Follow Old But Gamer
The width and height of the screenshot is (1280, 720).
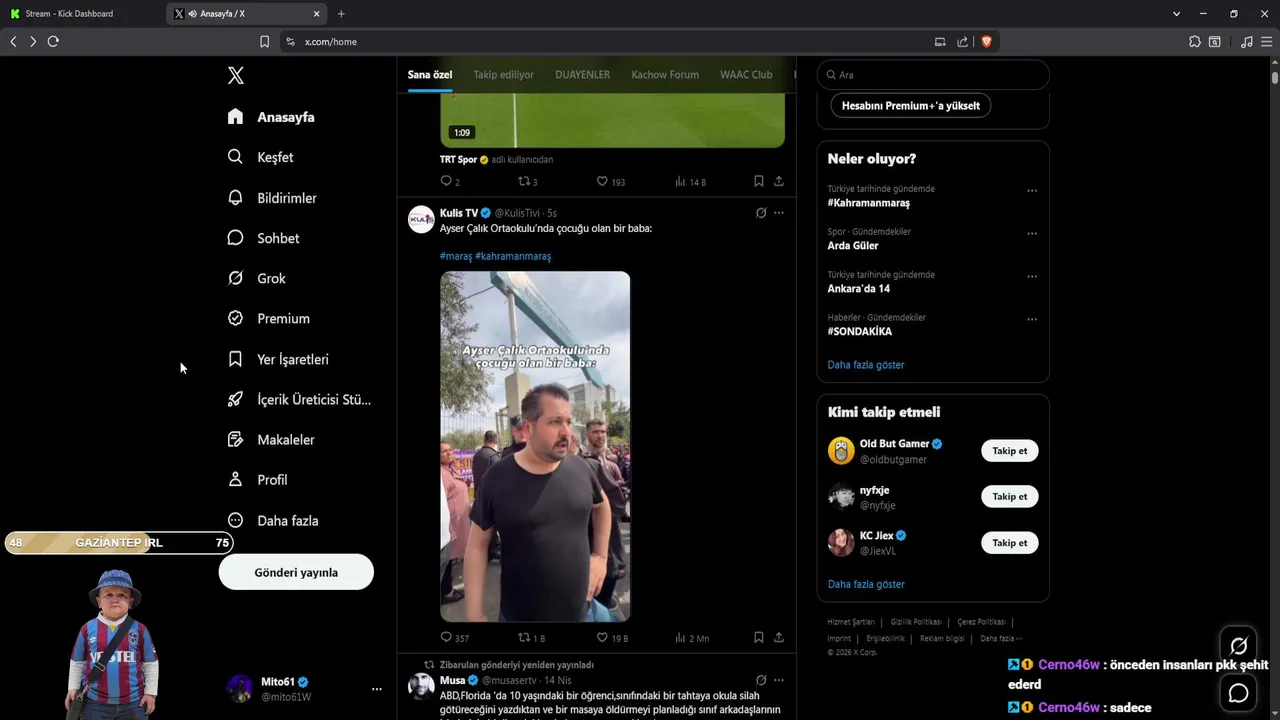click(1009, 451)
